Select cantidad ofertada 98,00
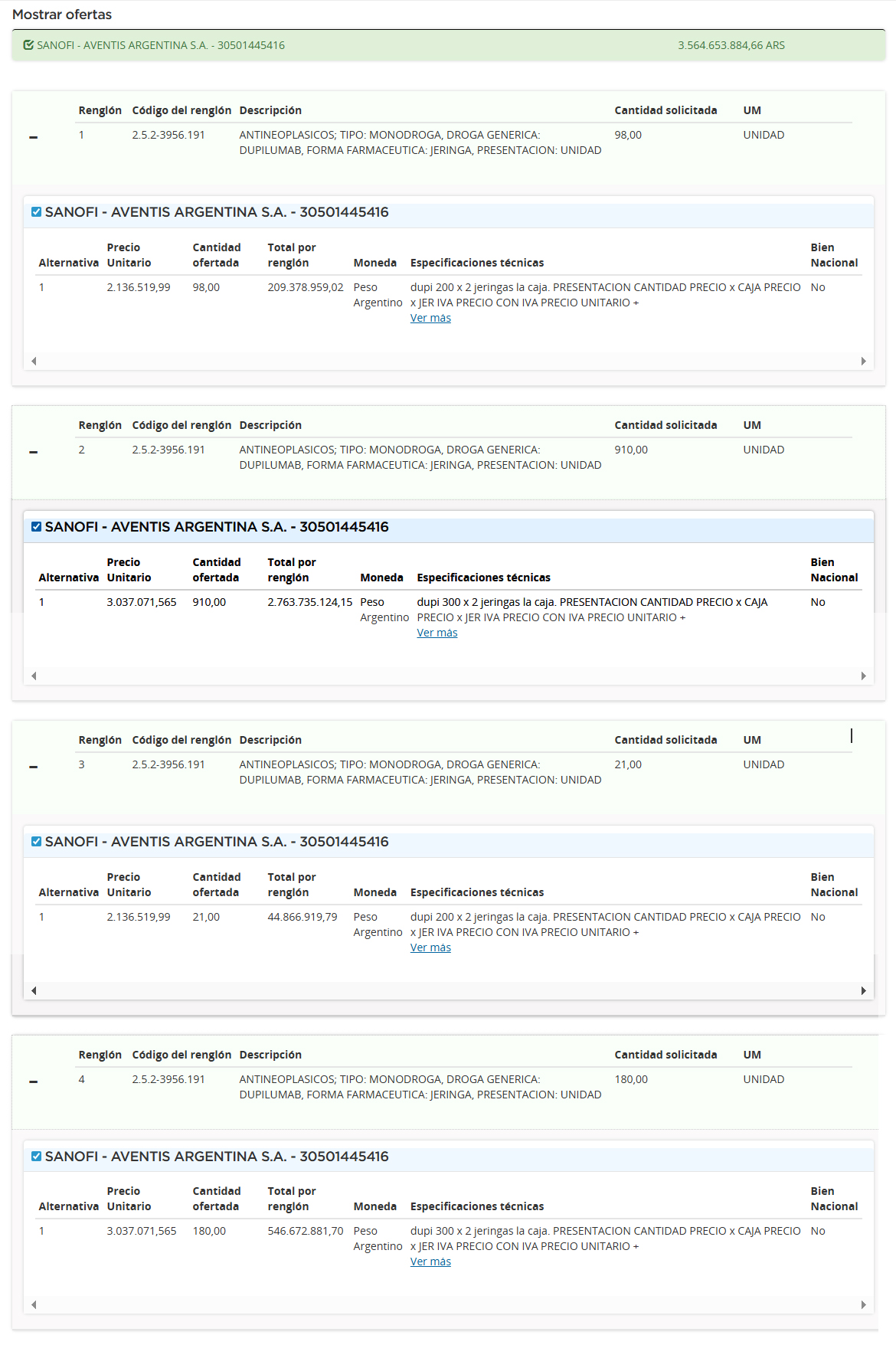 206,287
